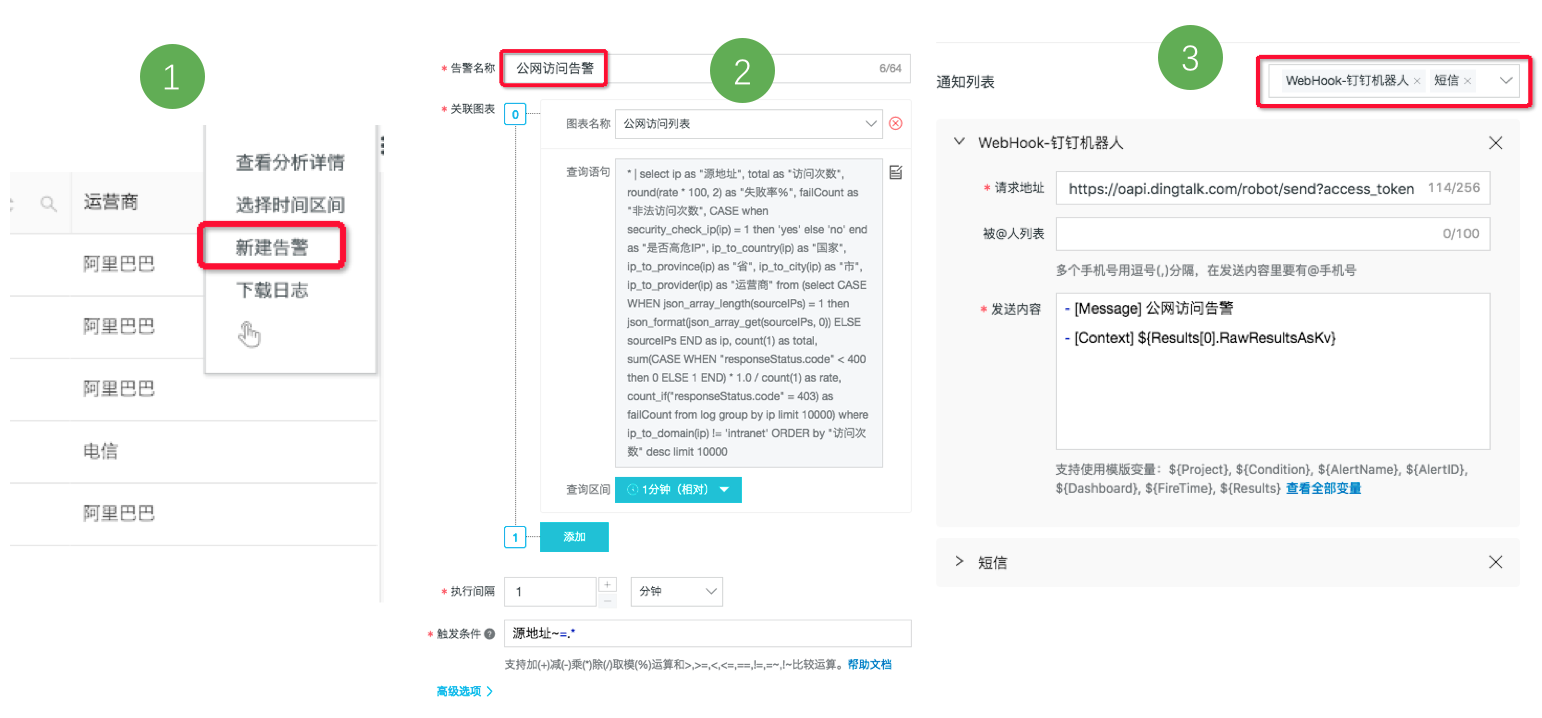Open 查看全部变量 link
Viewport: 1542px width, 718px height.
(1323, 488)
